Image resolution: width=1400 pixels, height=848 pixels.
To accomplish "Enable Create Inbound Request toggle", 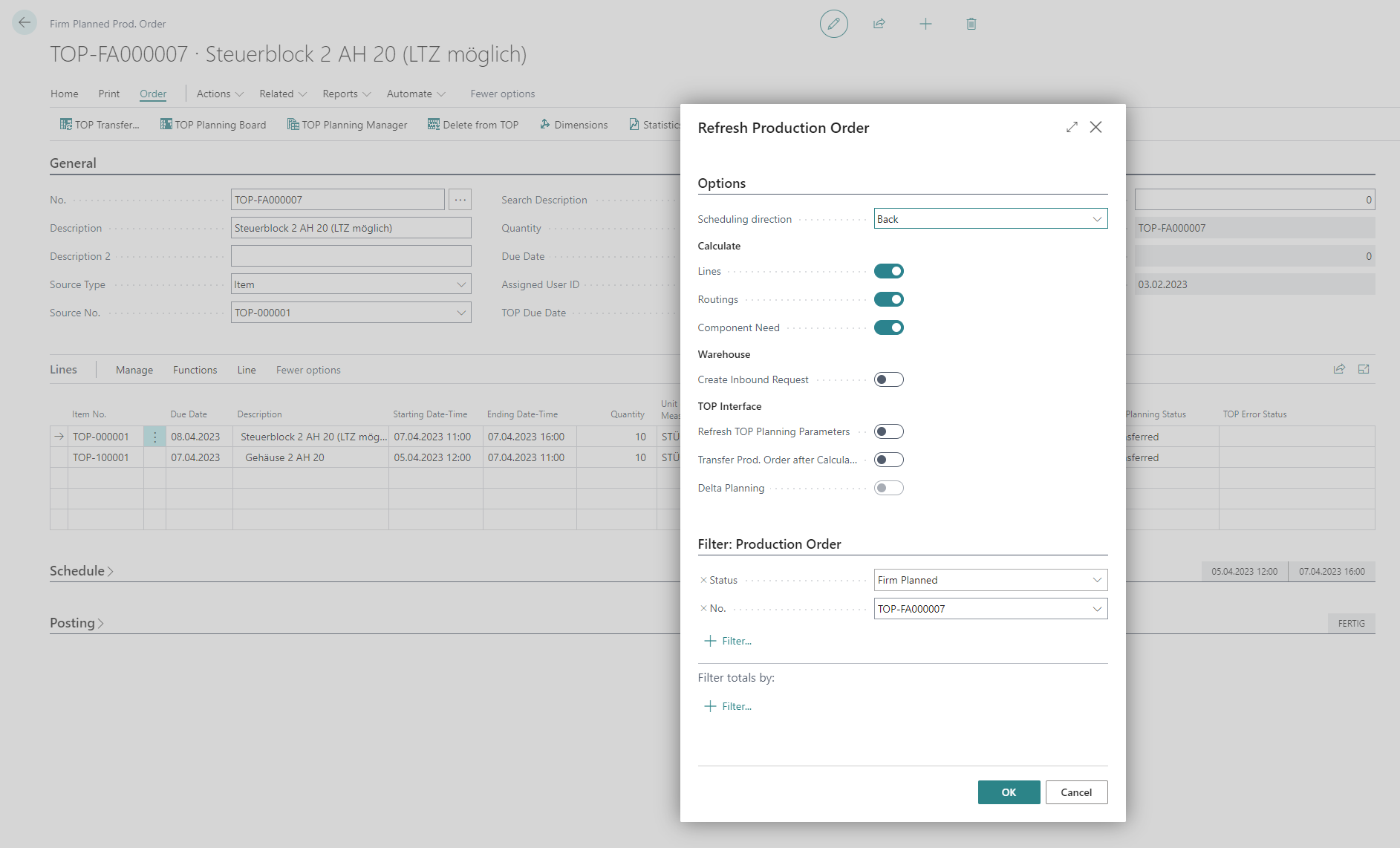I will pyautogui.click(x=888, y=379).
